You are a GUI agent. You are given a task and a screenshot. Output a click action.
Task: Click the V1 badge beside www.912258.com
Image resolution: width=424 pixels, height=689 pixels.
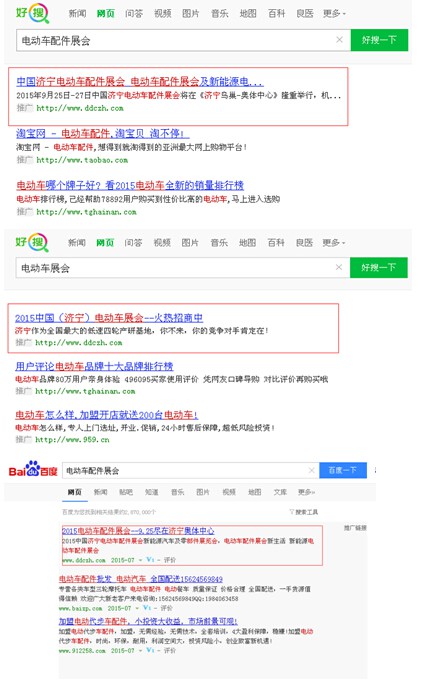pos(150,650)
